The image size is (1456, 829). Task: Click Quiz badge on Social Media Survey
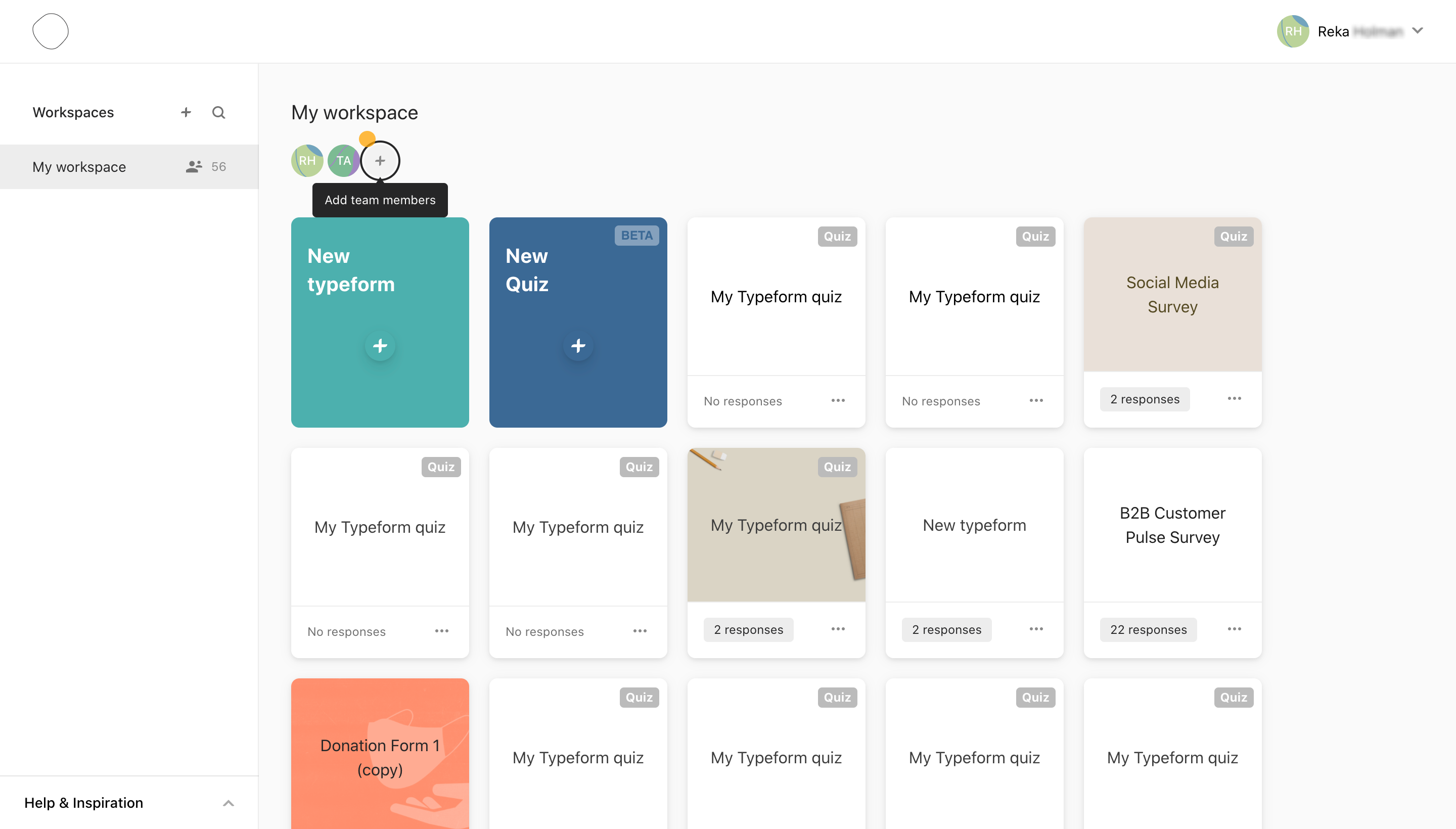1234,236
